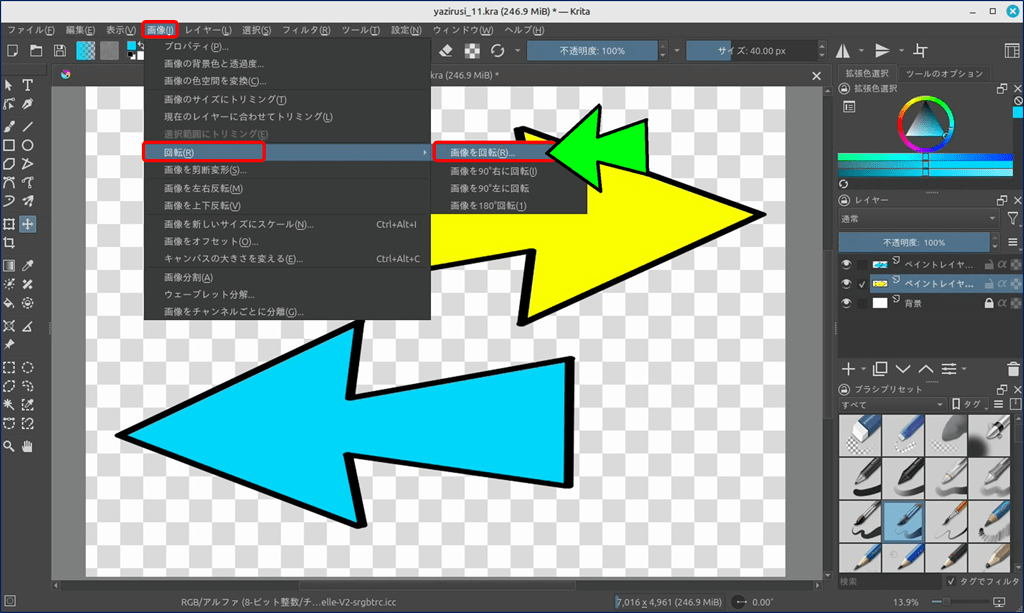The image size is (1024, 613).
Task: Choose 画像を回転(R)... from the submenu
Action: [482, 153]
